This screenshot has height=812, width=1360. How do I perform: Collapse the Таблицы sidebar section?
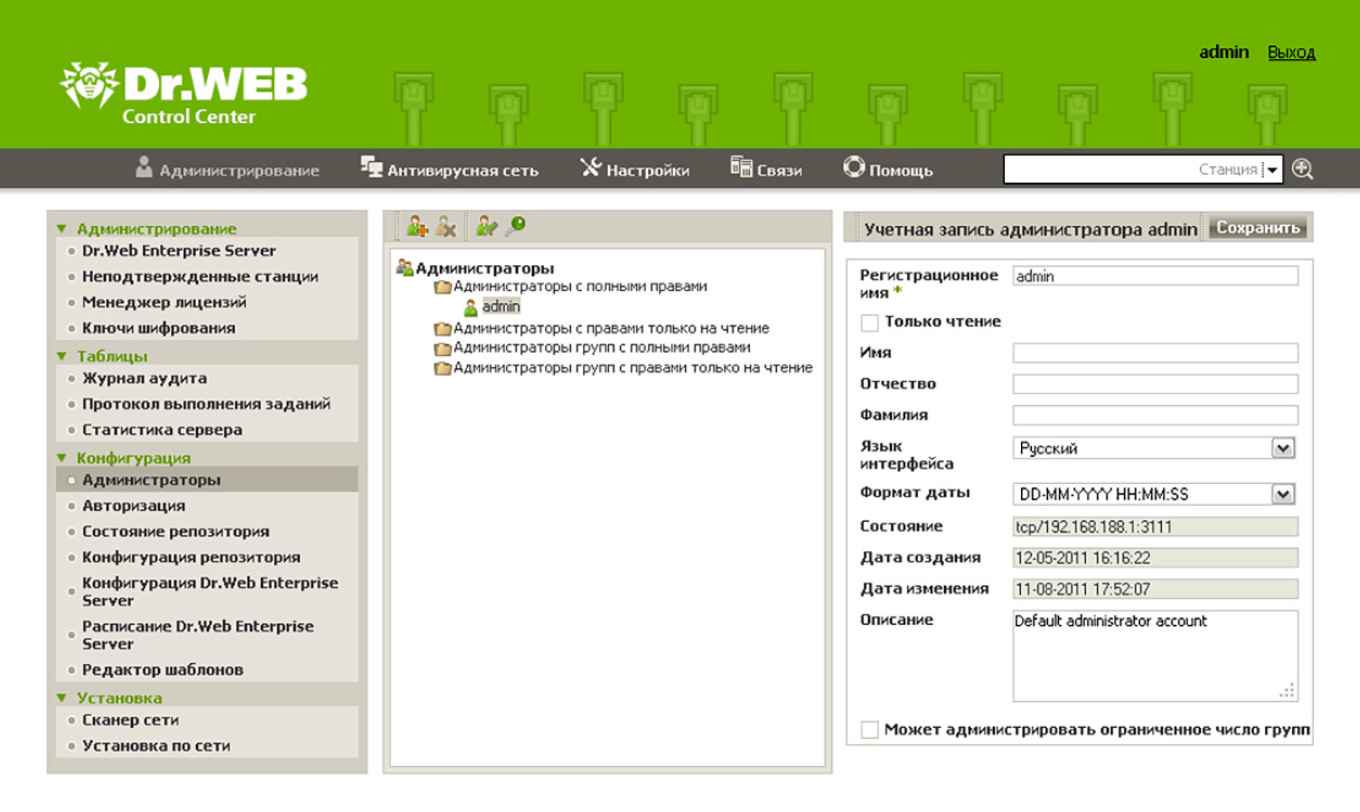point(62,356)
